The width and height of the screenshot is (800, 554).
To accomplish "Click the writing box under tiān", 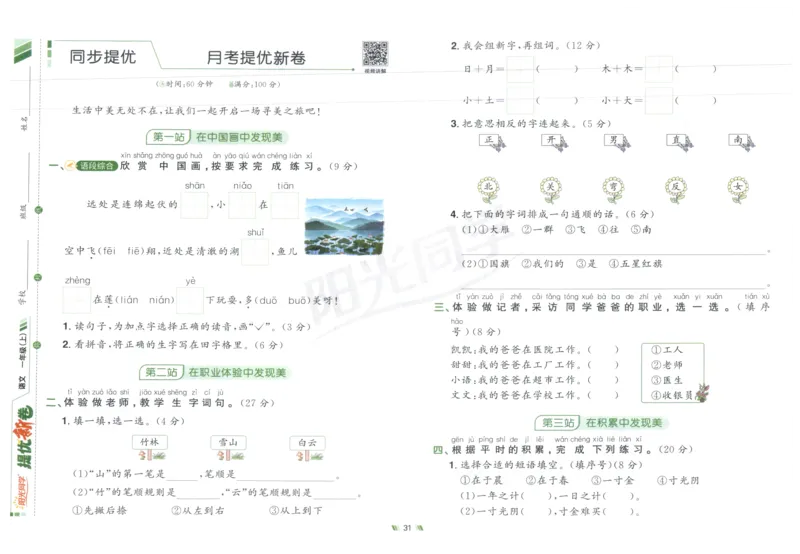I will (285, 205).
